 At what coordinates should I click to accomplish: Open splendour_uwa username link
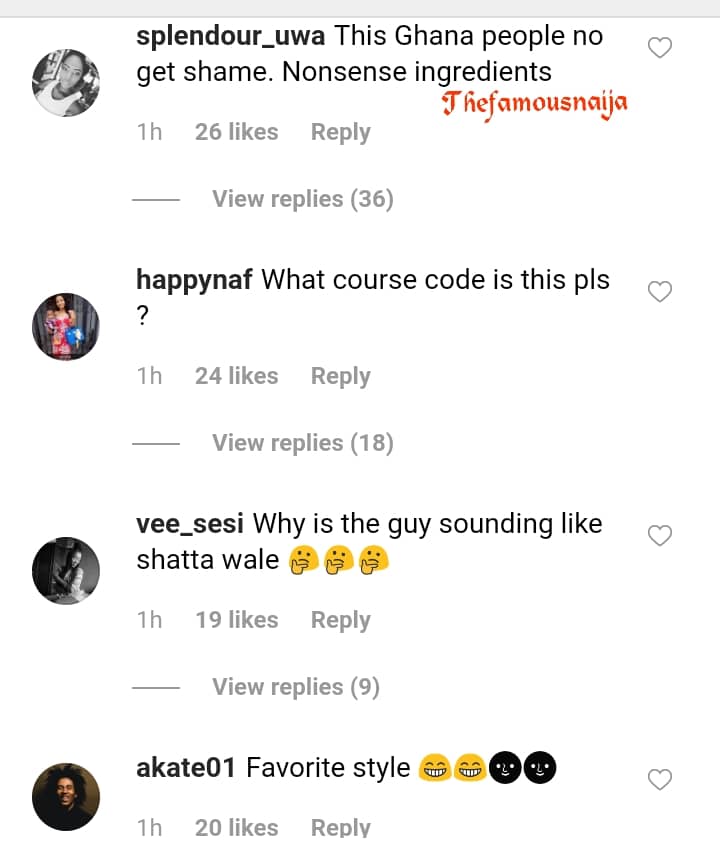(231, 36)
